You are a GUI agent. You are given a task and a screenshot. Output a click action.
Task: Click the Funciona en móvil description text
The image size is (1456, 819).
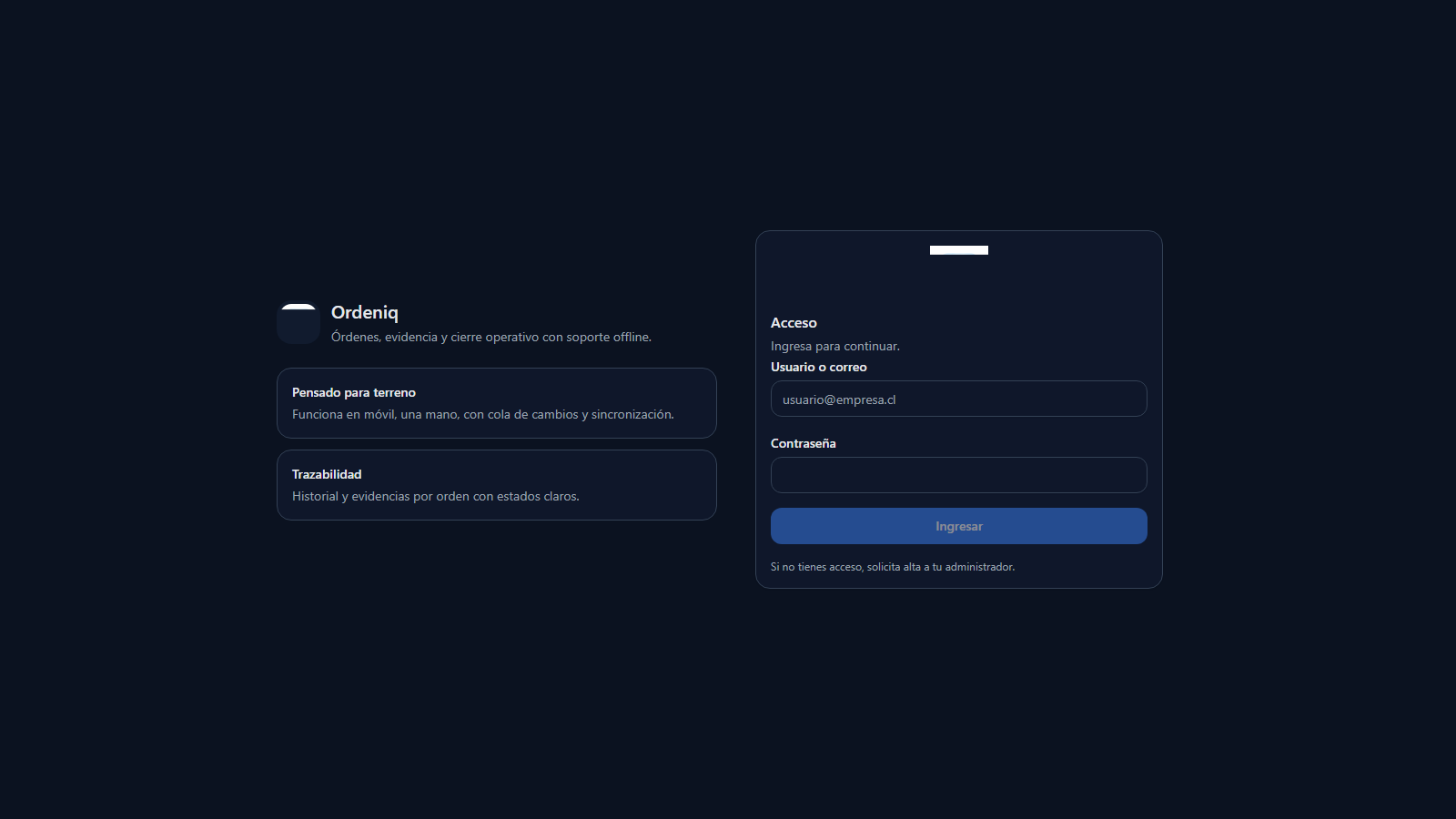click(482, 414)
